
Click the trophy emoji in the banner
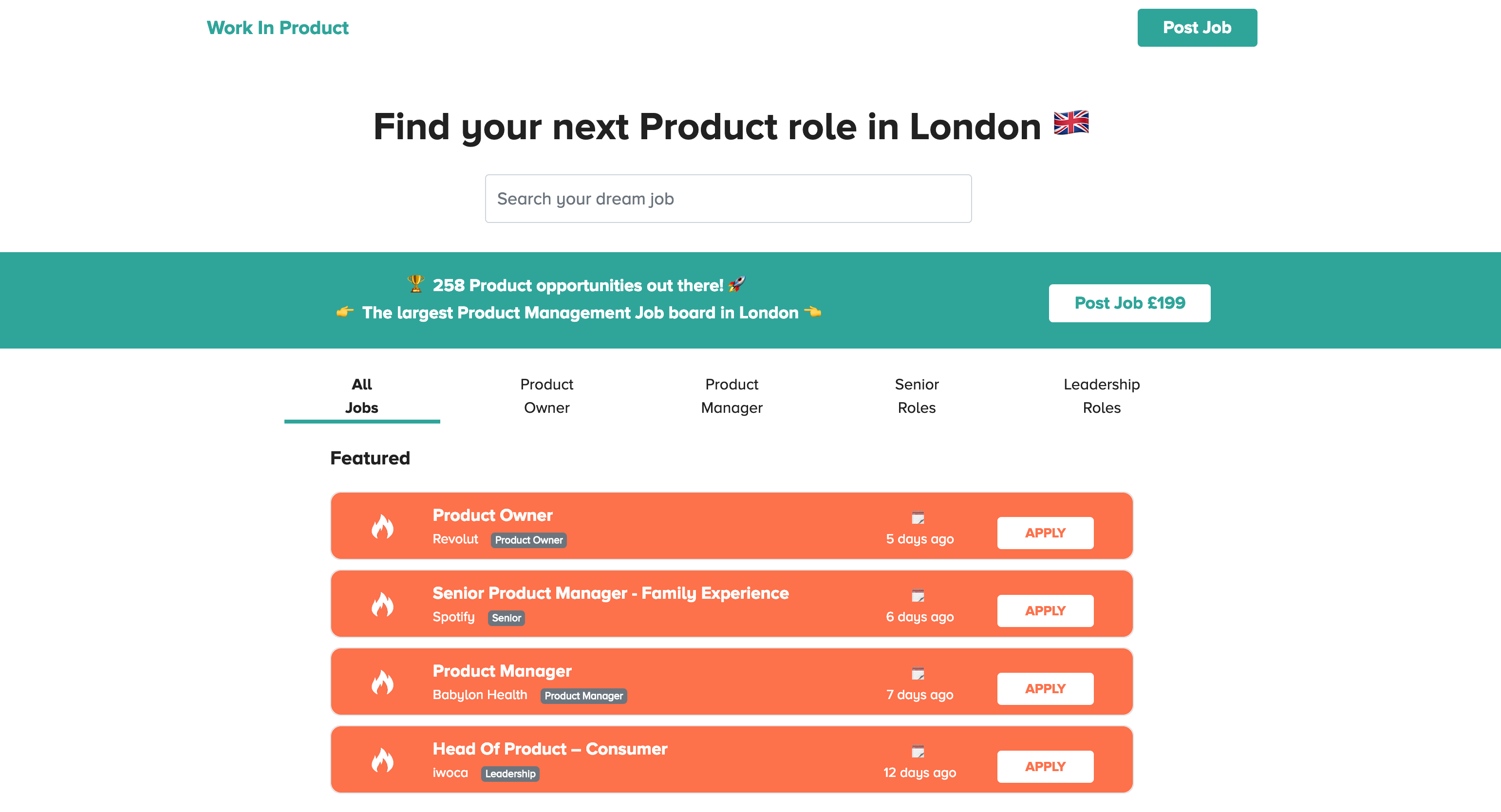[x=415, y=284]
